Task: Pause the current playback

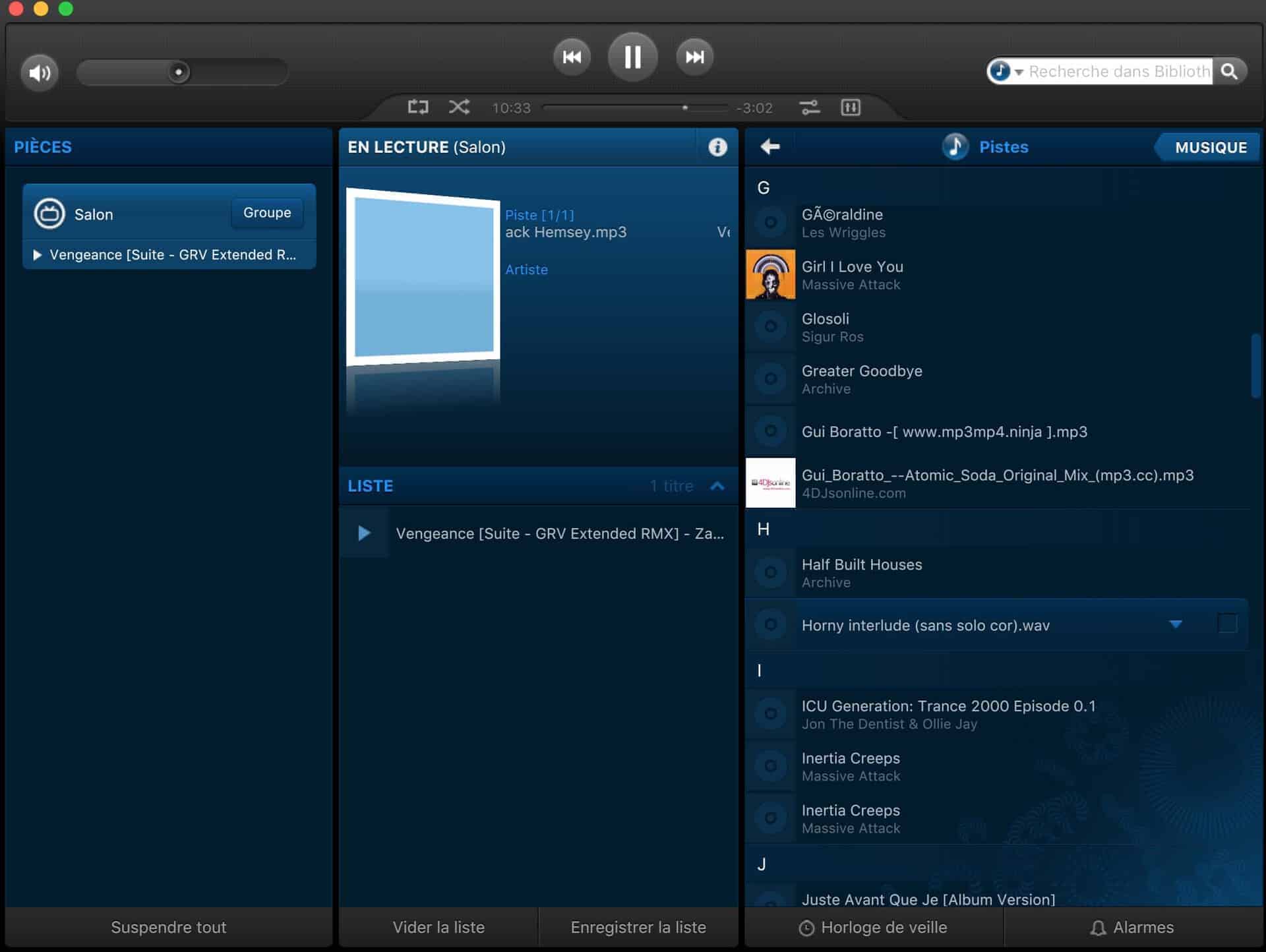Action: pos(632,57)
